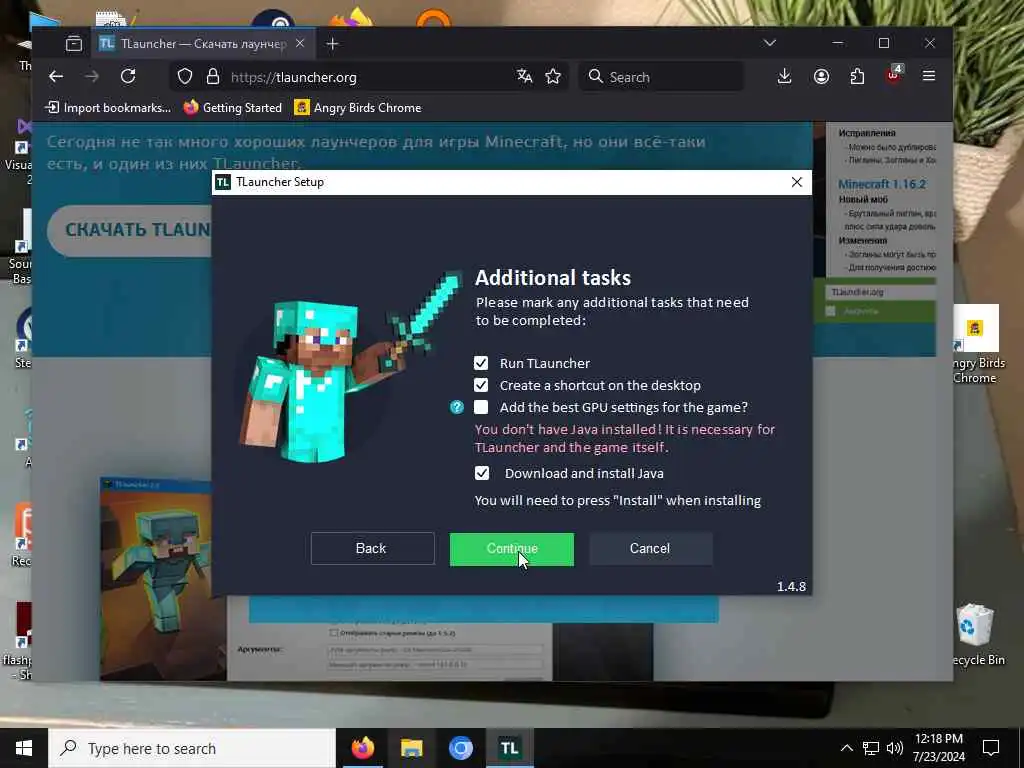The width and height of the screenshot is (1024, 768).
Task: Click Minecraft 1.16.2 link in sidebar
Action: click(x=882, y=184)
